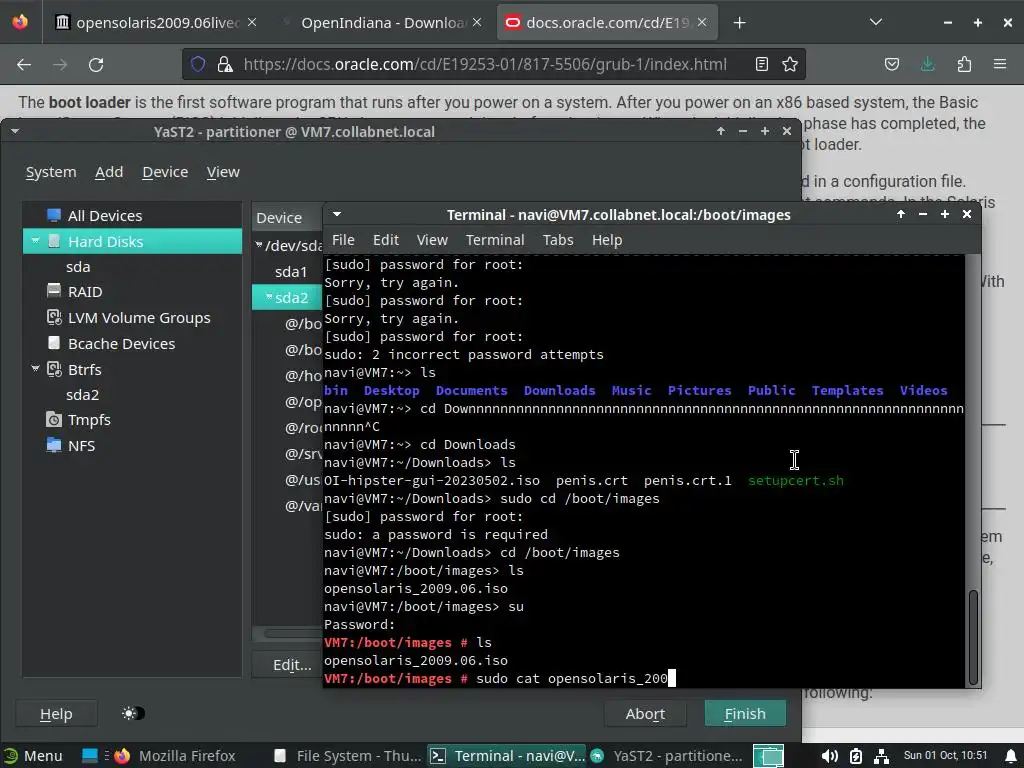Open the list all tabs chevron
The height and width of the screenshot is (768, 1024).
click(876, 22)
